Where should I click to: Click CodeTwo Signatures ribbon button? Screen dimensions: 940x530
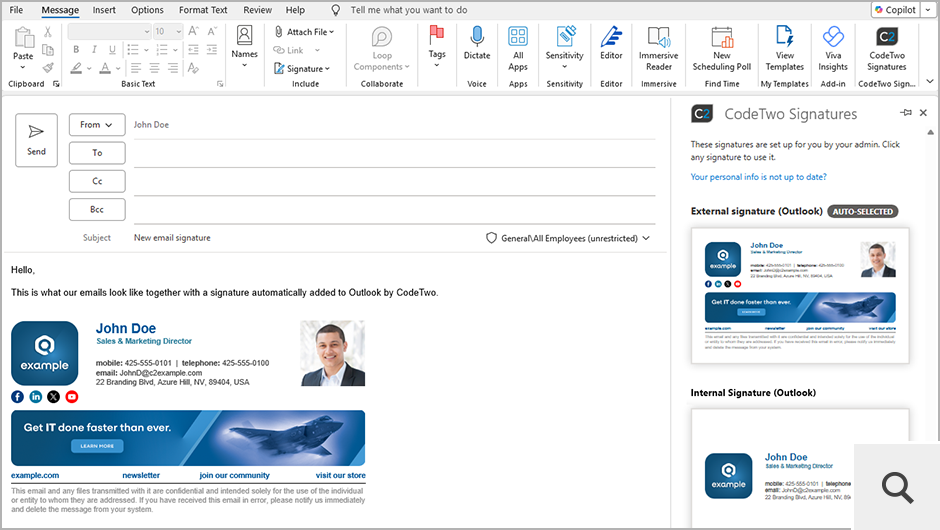pos(887,49)
